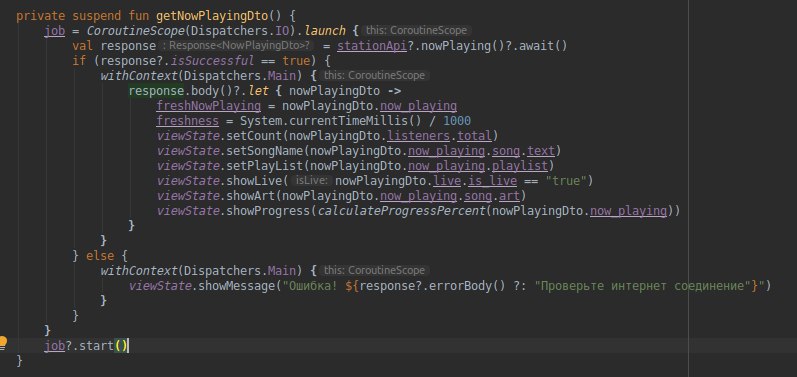Click the errorBody() call

click(x=467, y=286)
